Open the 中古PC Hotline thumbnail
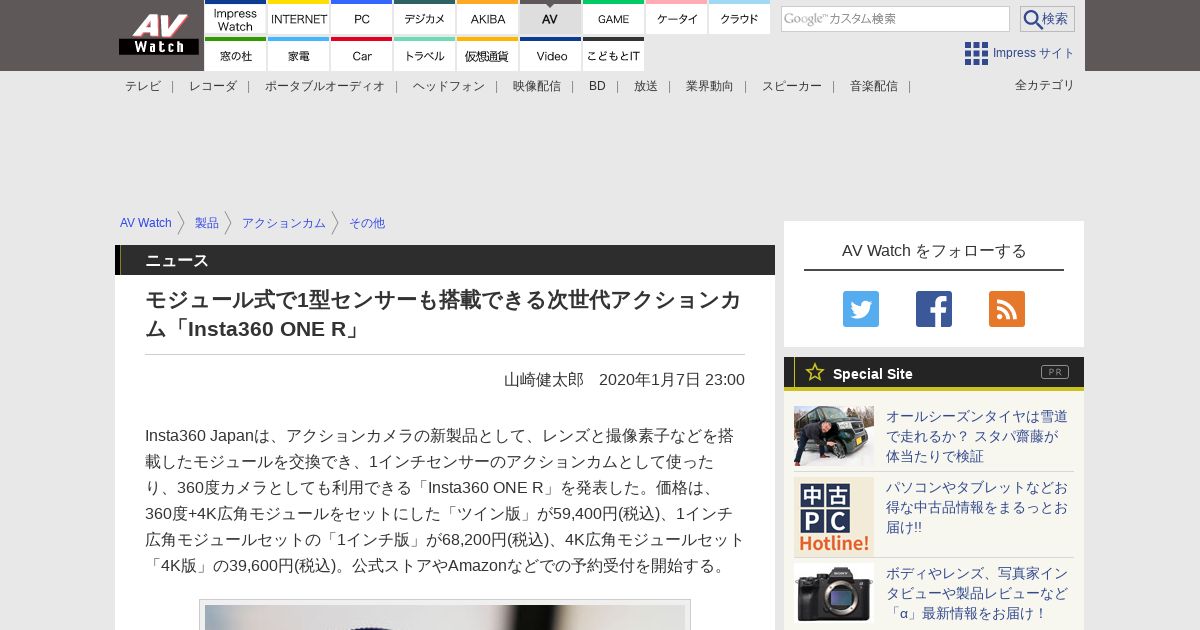This screenshot has height=630, width=1200. pyautogui.click(x=834, y=517)
